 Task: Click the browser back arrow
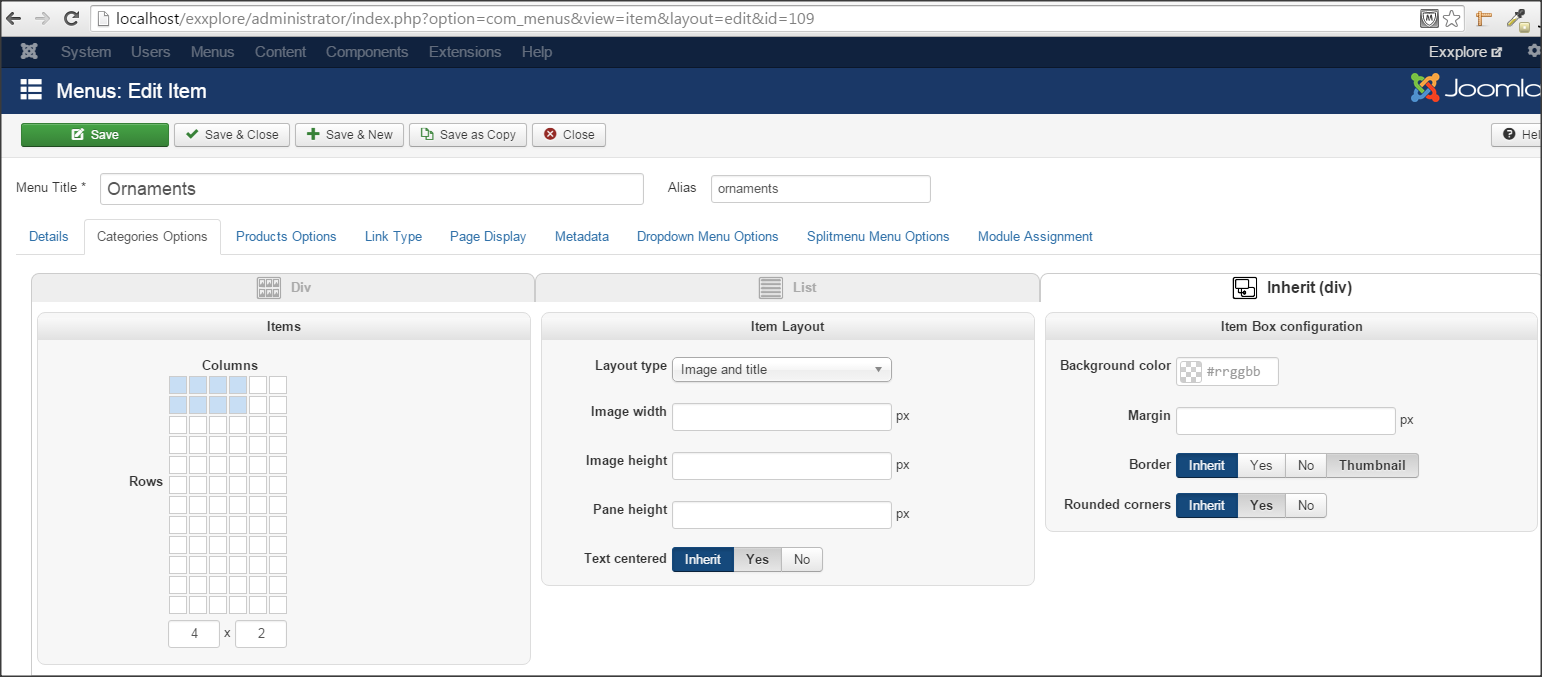click(x=13, y=18)
